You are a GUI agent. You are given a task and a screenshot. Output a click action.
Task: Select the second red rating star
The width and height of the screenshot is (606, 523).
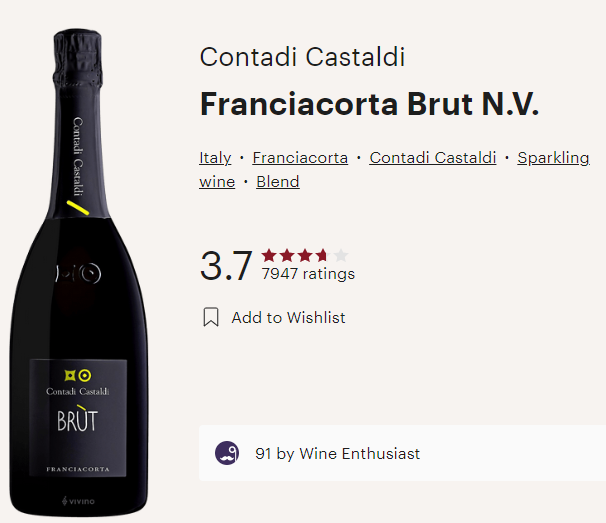pyautogui.click(x=287, y=256)
